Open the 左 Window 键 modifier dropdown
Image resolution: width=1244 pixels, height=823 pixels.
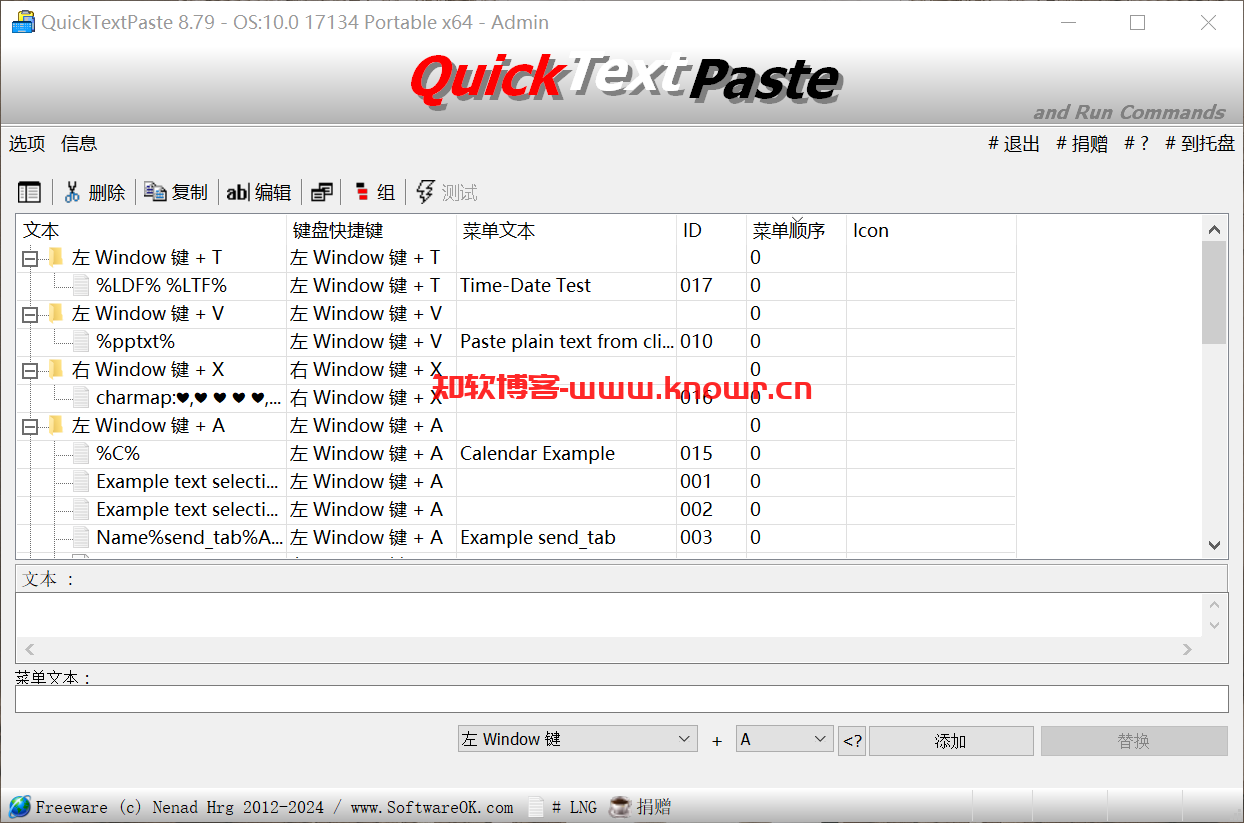point(577,739)
